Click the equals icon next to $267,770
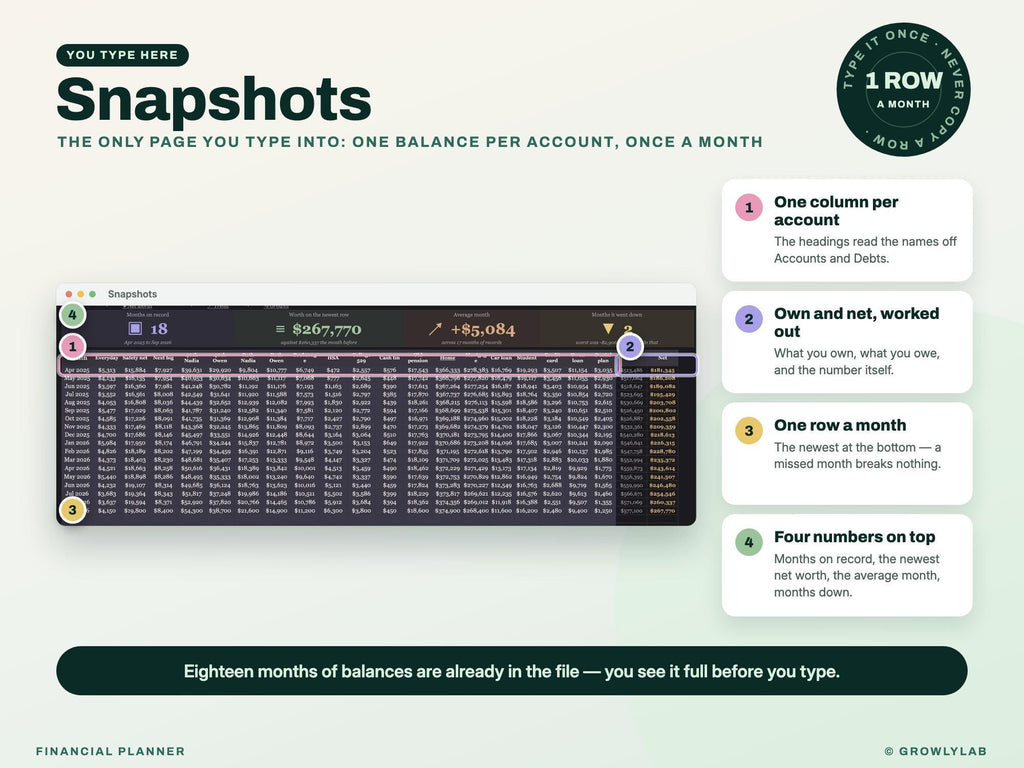1024x768 pixels. pyautogui.click(x=280, y=329)
